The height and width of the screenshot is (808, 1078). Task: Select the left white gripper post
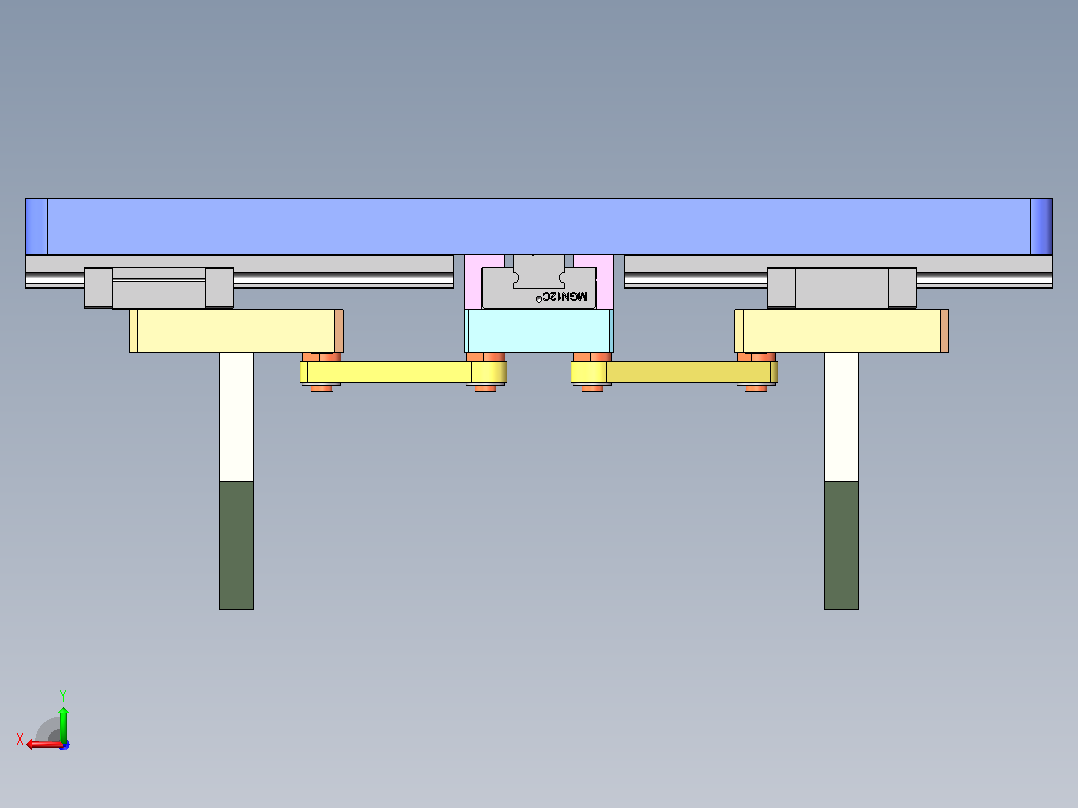click(x=236, y=417)
